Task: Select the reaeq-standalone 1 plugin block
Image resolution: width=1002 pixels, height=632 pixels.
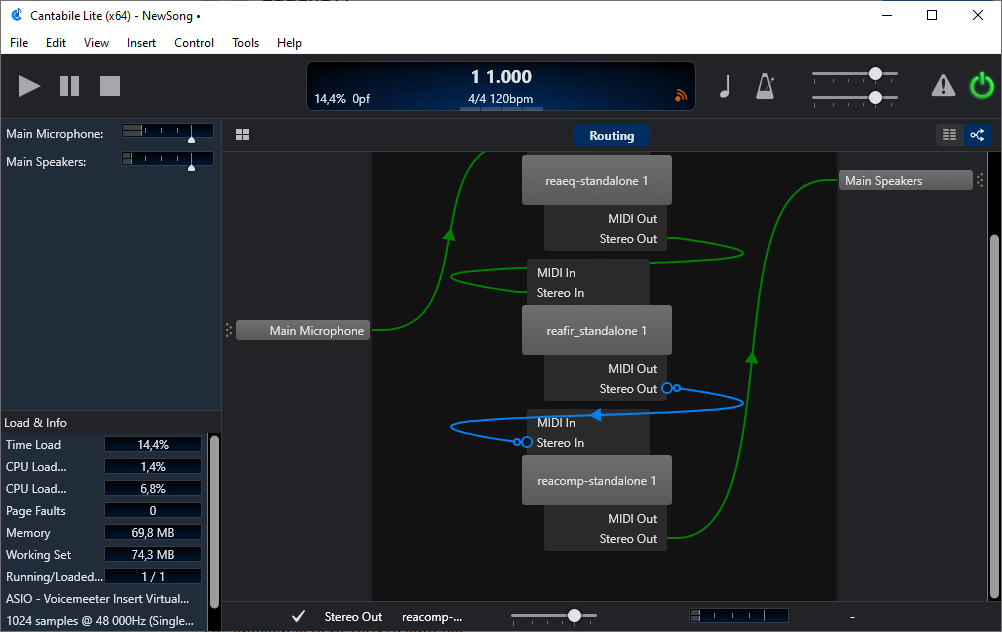Action: [x=597, y=180]
